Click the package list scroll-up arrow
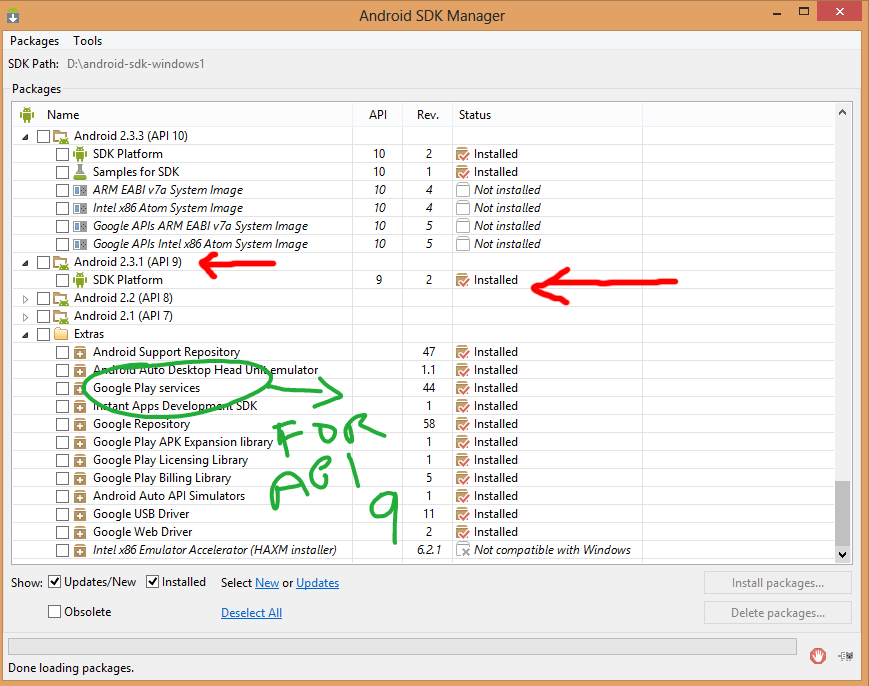869x686 pixels. point(842,112)
